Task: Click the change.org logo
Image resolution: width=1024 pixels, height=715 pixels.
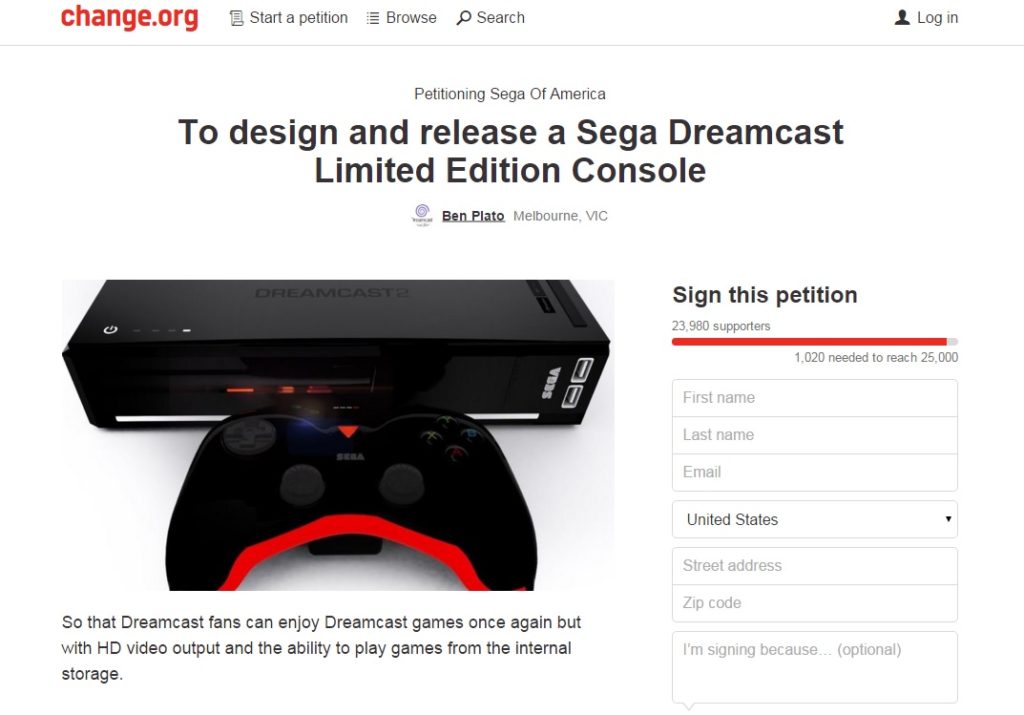Action: point(130,17)
